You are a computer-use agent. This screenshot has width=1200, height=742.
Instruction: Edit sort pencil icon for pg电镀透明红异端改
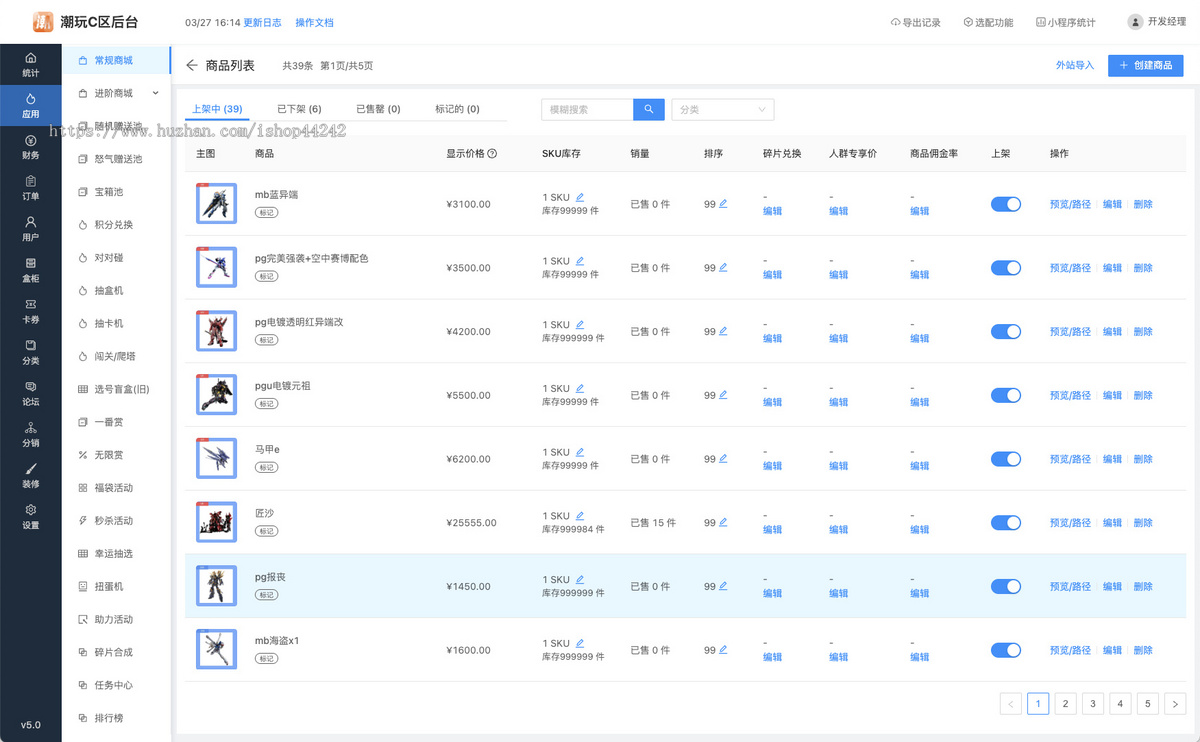(723, 331)
